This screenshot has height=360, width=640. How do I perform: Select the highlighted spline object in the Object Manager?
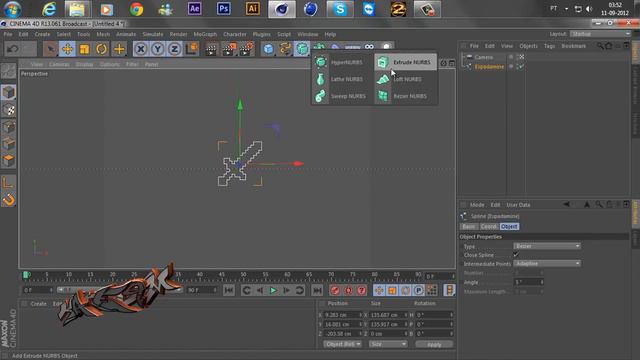click(489, 67)
